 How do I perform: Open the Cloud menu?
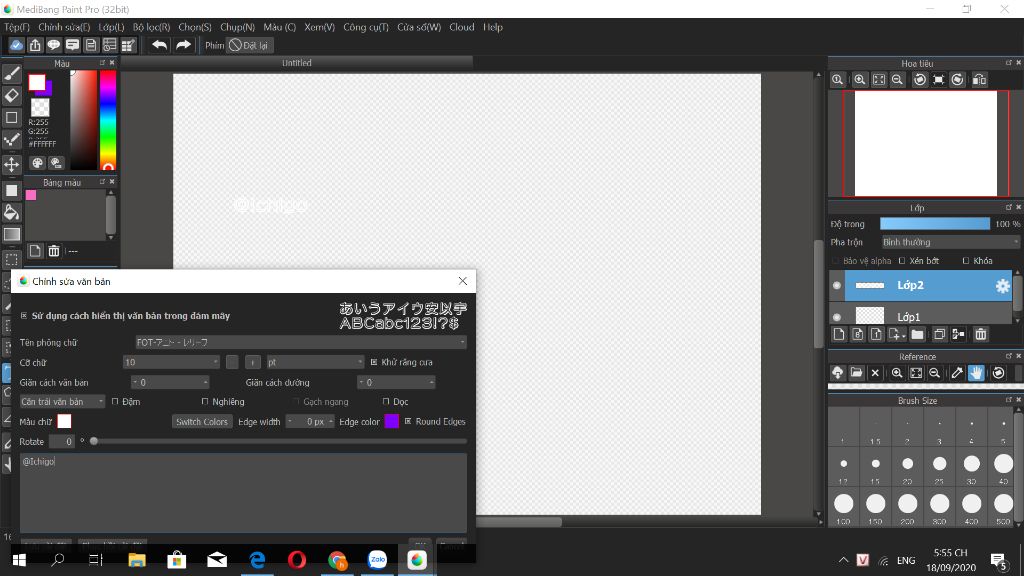tap(462, 27)
